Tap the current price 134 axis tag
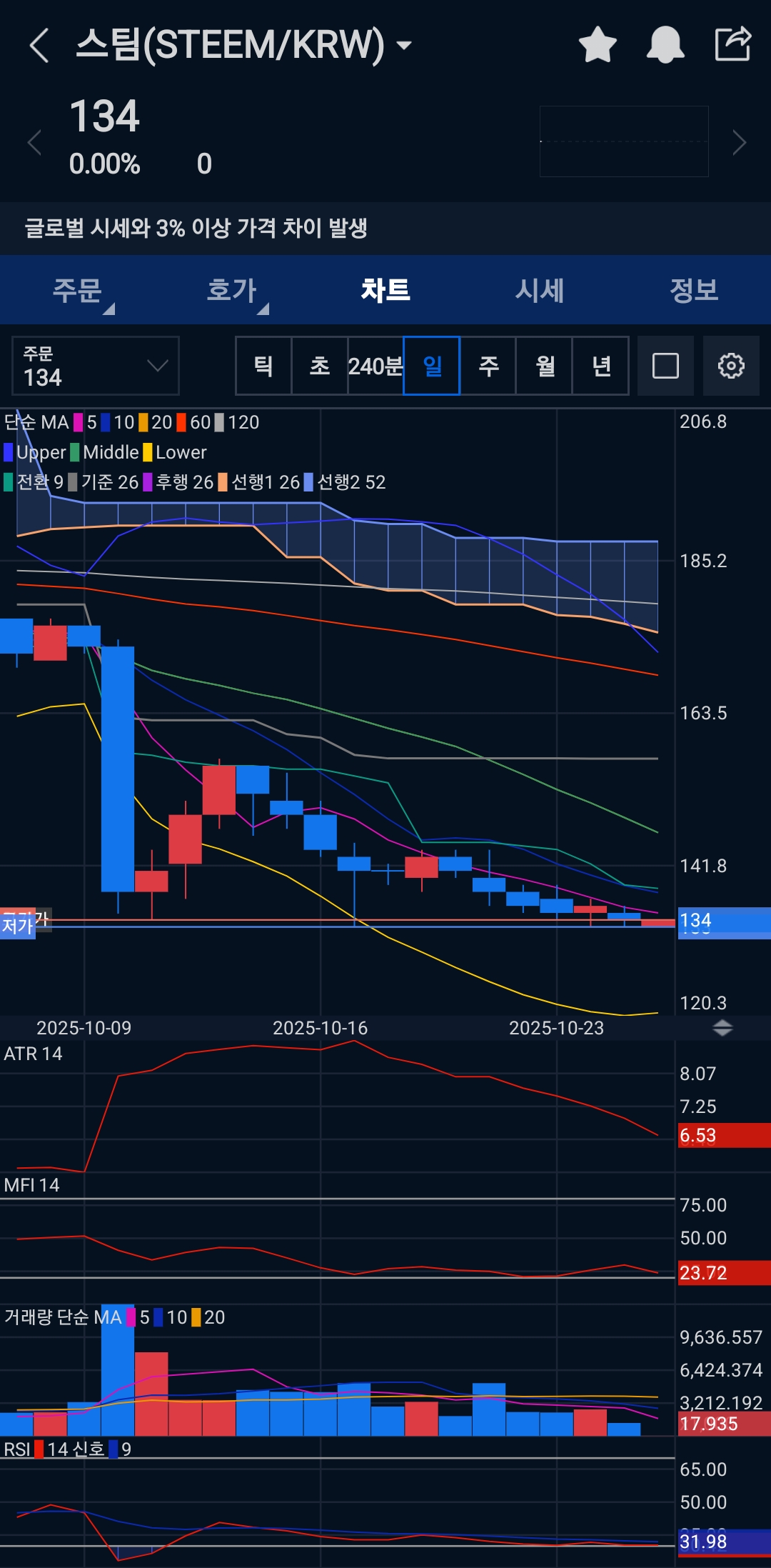 point(724,922)
